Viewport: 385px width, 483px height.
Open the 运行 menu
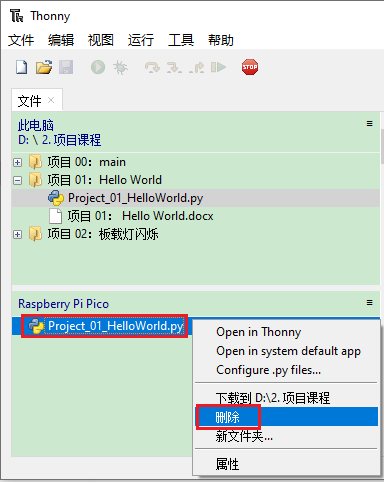click(x=141, y=40)
